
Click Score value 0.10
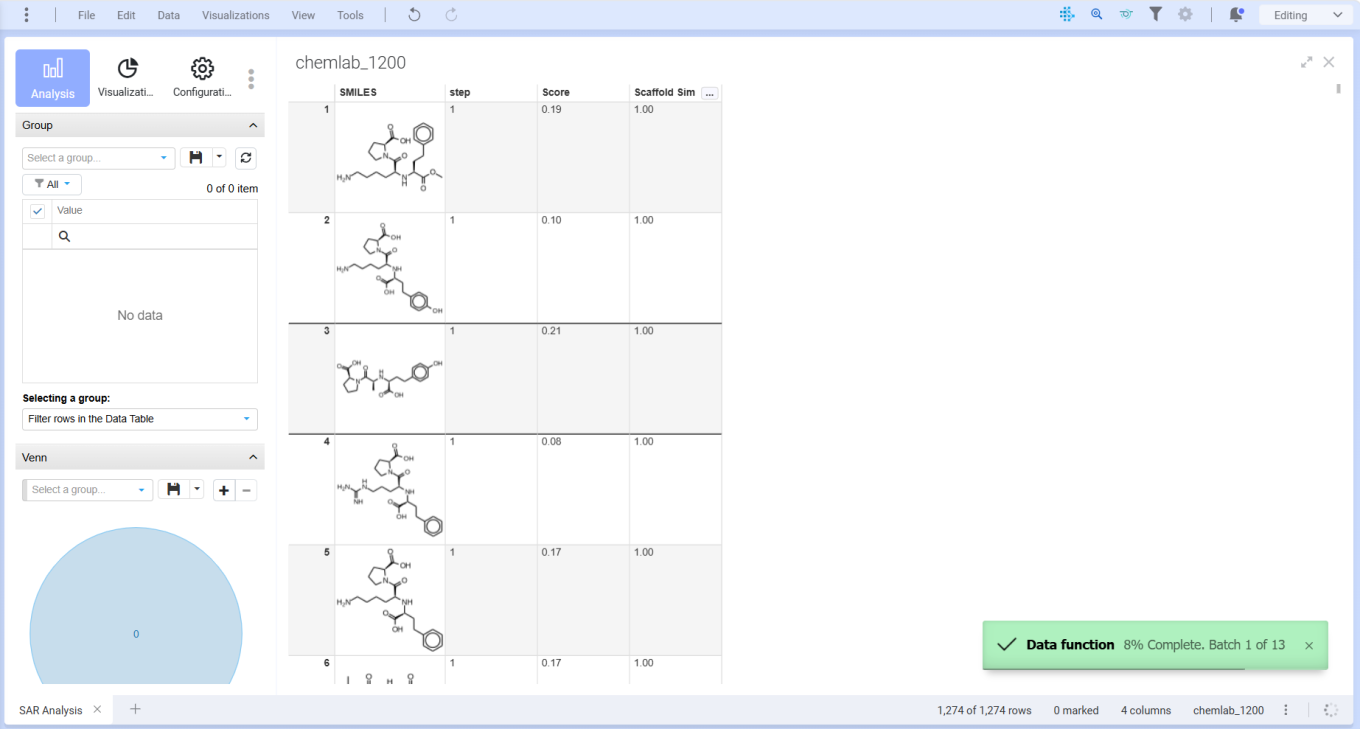[x=551, y=220]
